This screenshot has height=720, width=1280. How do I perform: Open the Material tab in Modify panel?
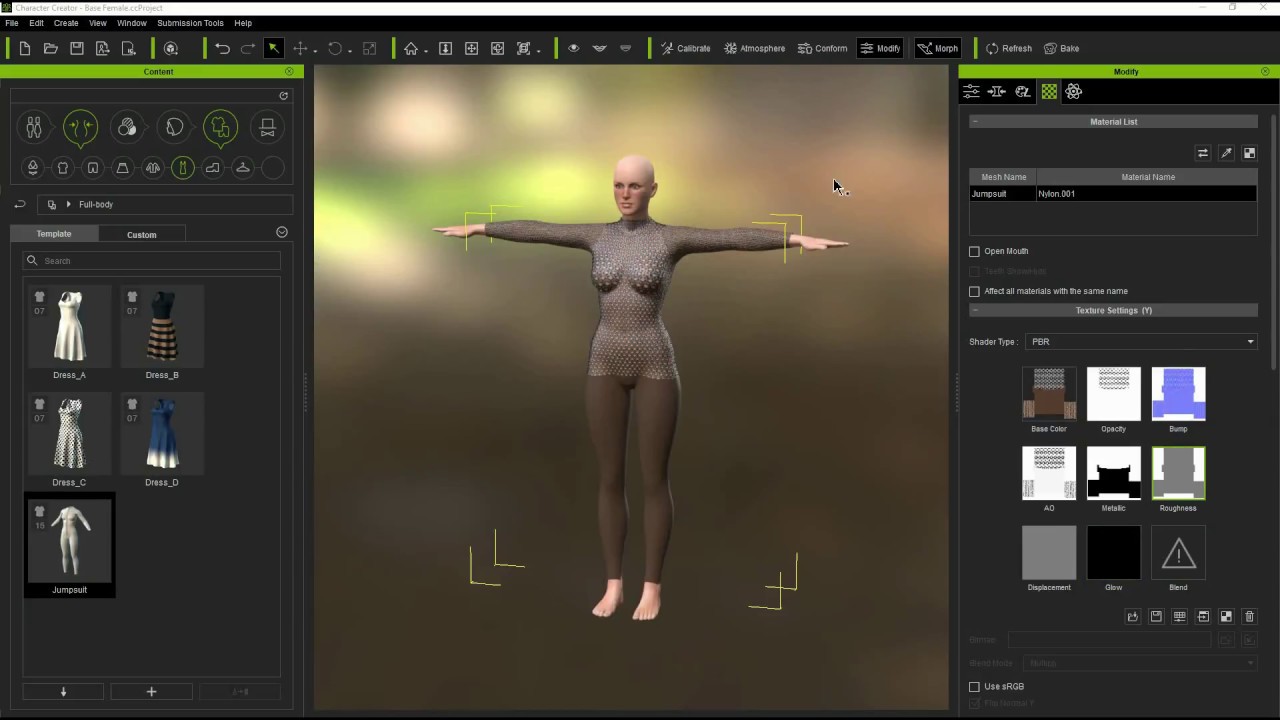pyautogui.click(x=1048, y=91)
